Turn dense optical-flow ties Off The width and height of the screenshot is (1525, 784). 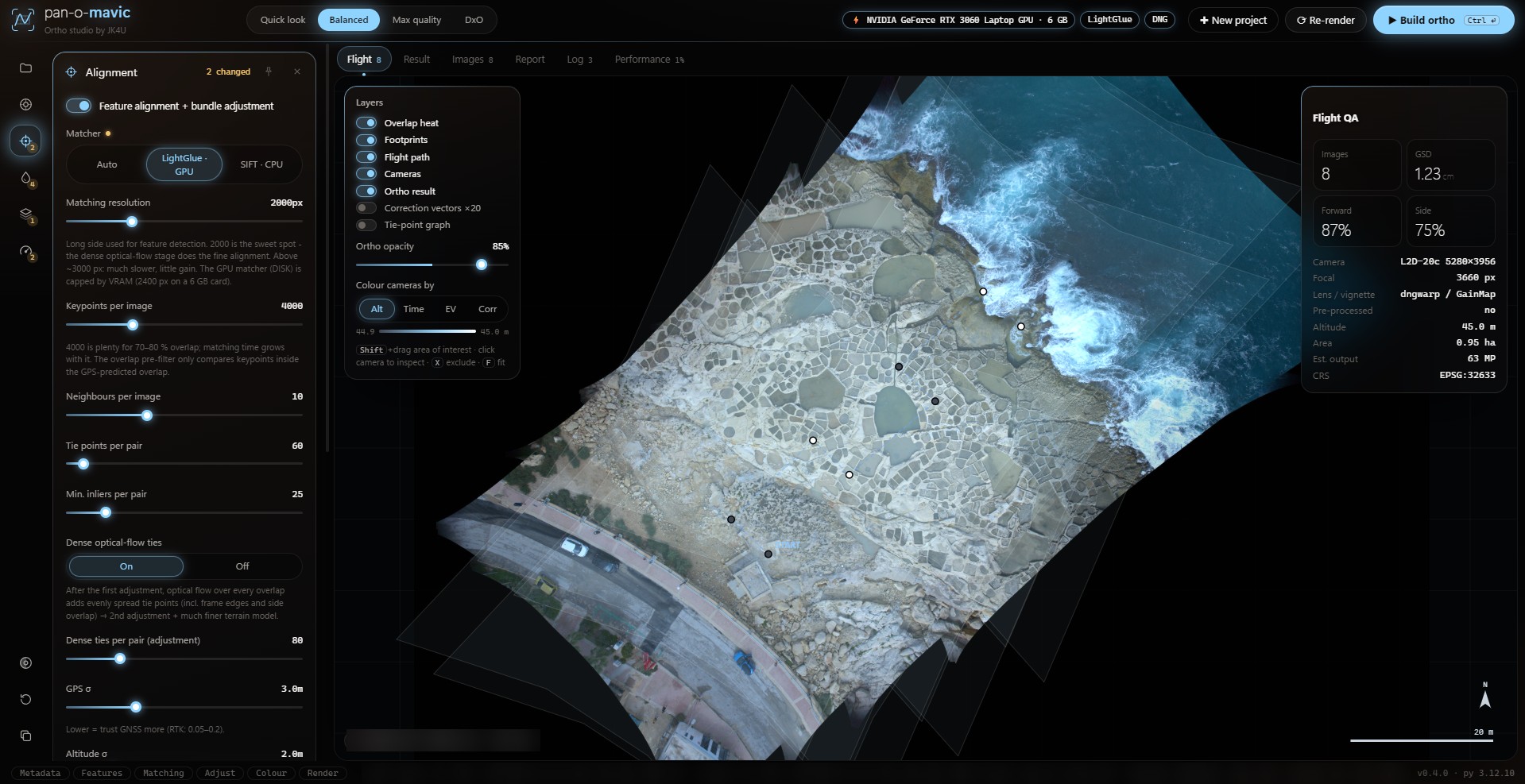pos(242,566)
